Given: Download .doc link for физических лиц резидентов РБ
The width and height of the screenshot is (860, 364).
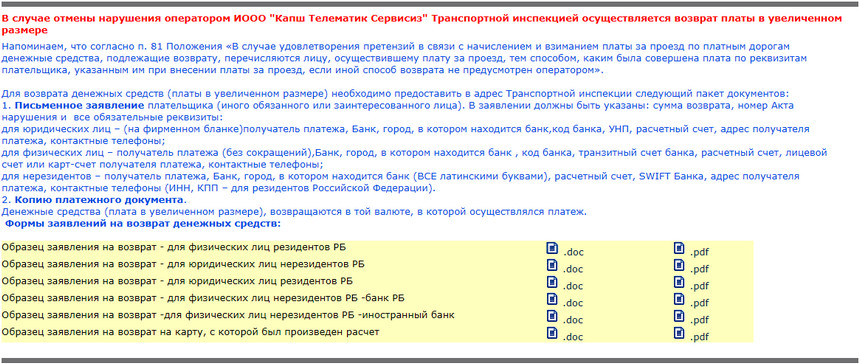Looking at the screenshot, I should click(573, 252).
